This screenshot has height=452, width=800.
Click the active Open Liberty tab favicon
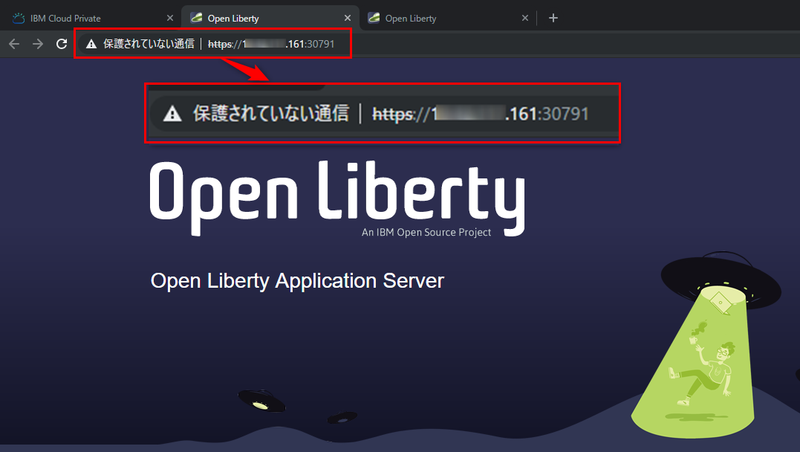[x=196, y=18]
